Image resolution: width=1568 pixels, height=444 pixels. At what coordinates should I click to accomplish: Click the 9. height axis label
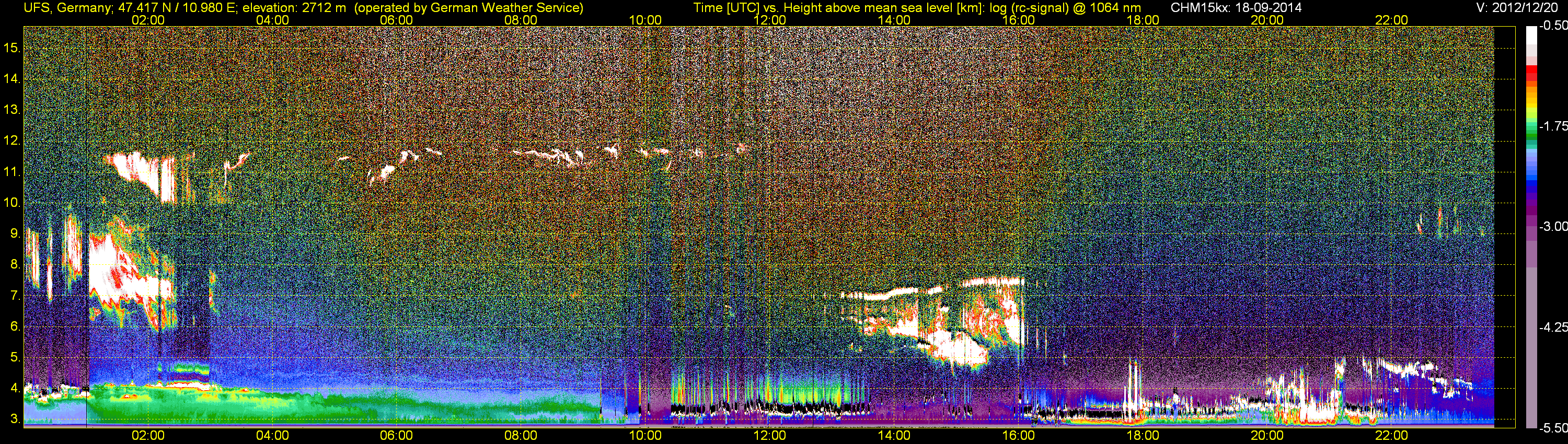pyautogui.click(x=15, y=233)
